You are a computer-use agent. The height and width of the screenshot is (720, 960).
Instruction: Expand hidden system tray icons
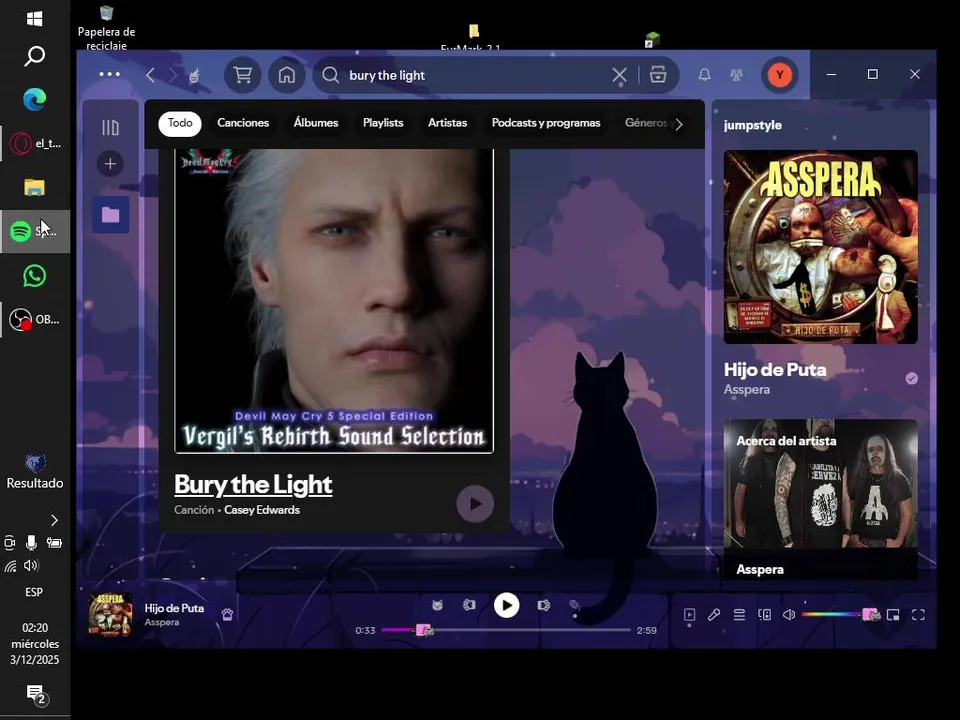[54, 520]
